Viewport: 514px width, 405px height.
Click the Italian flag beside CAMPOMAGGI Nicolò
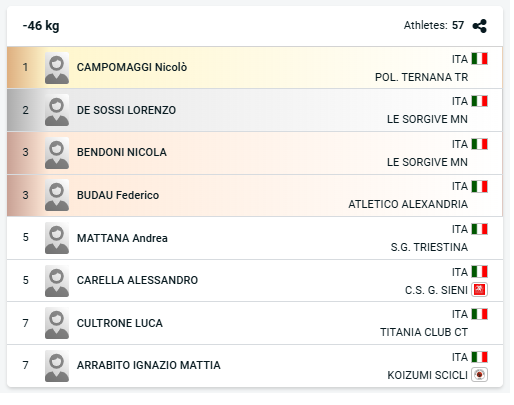pyautogui.click(x=479, y=59)
